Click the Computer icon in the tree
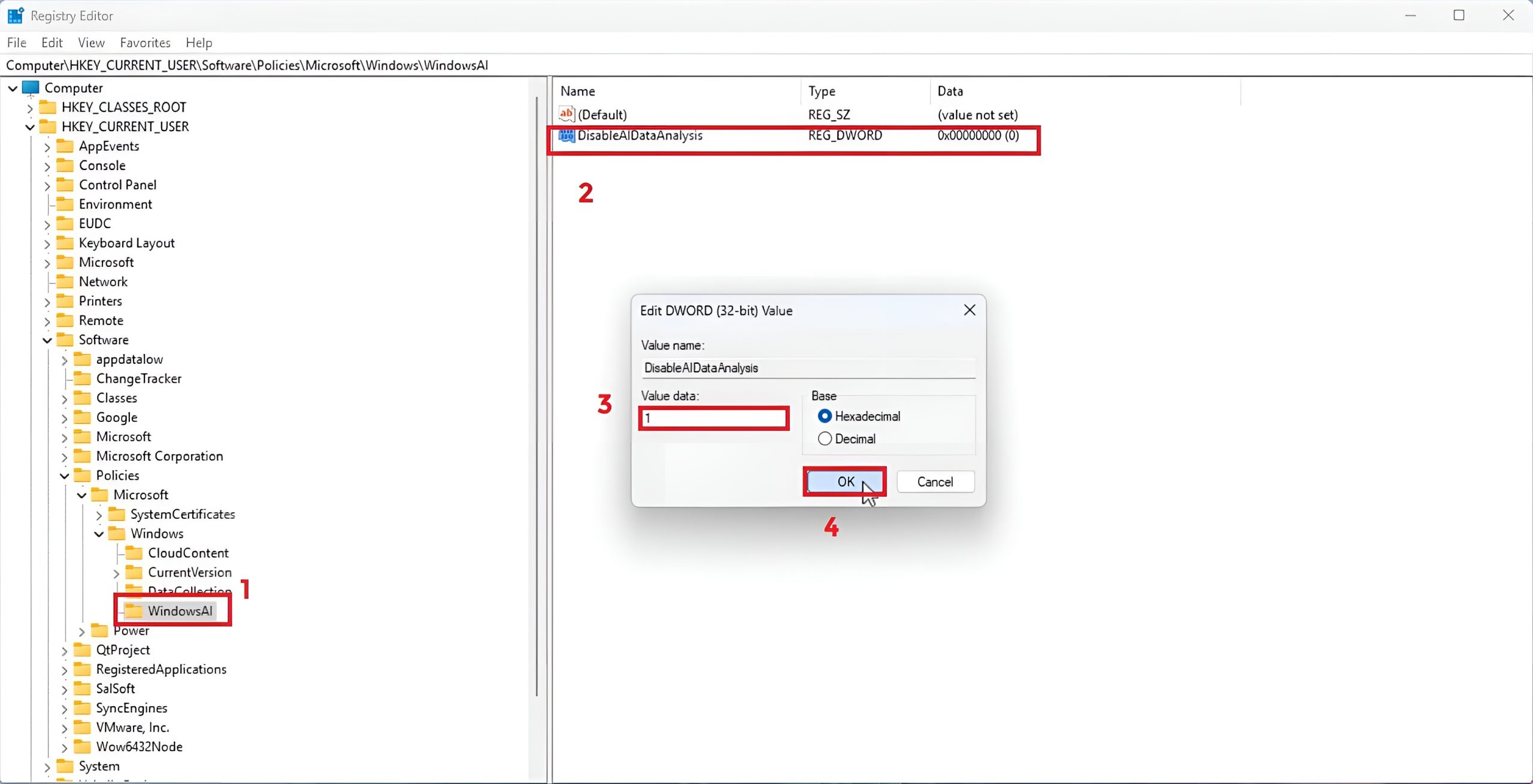The image size is (1533, 784). 31,88
